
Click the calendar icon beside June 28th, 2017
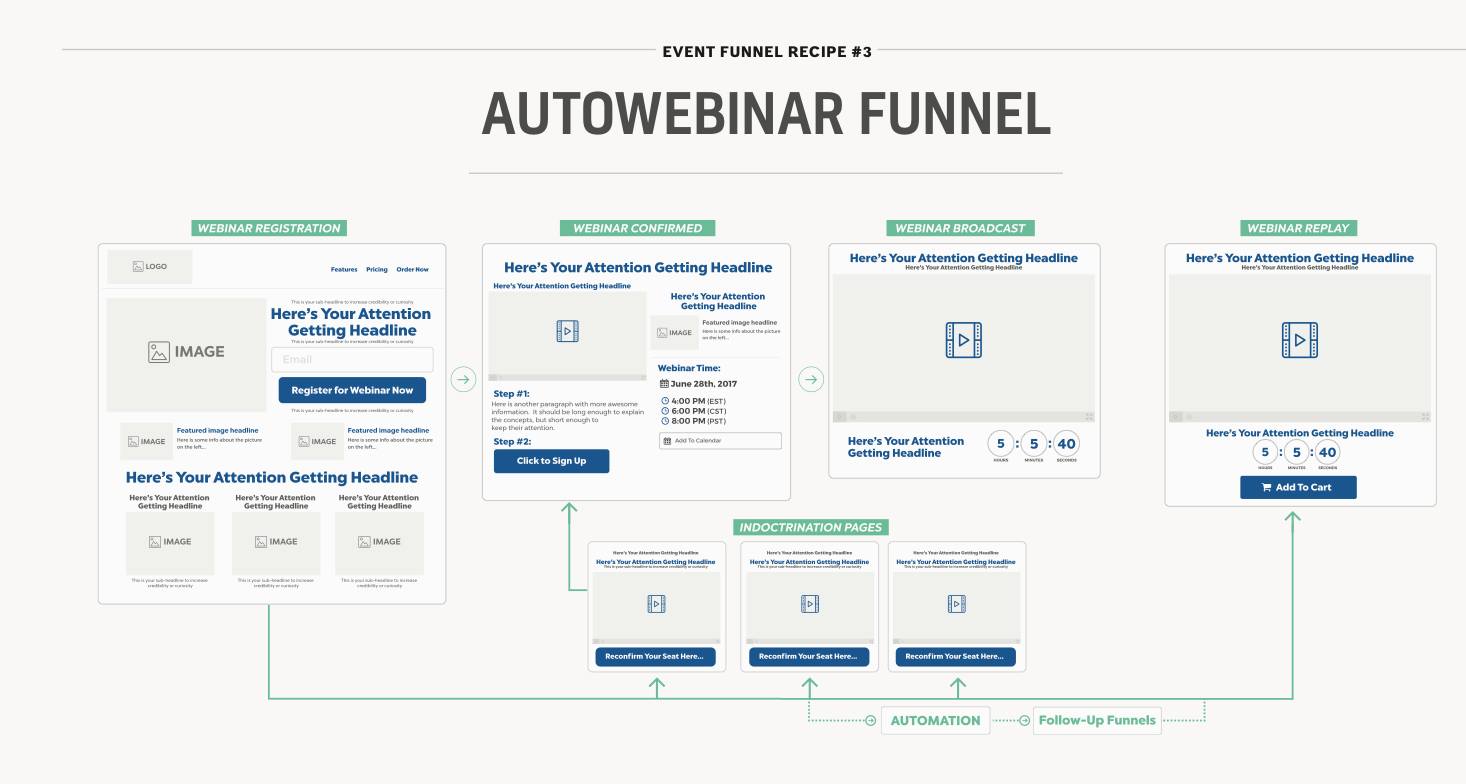[665, 384]
